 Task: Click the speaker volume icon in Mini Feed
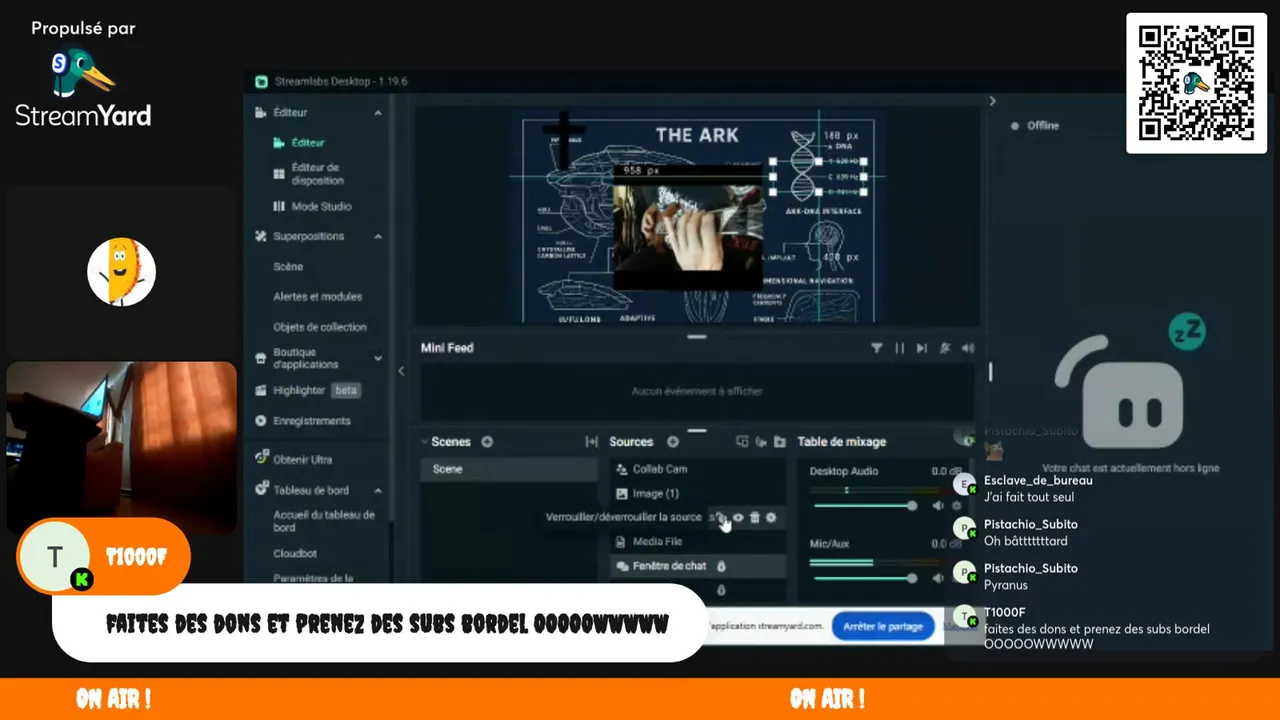point(968,348)
